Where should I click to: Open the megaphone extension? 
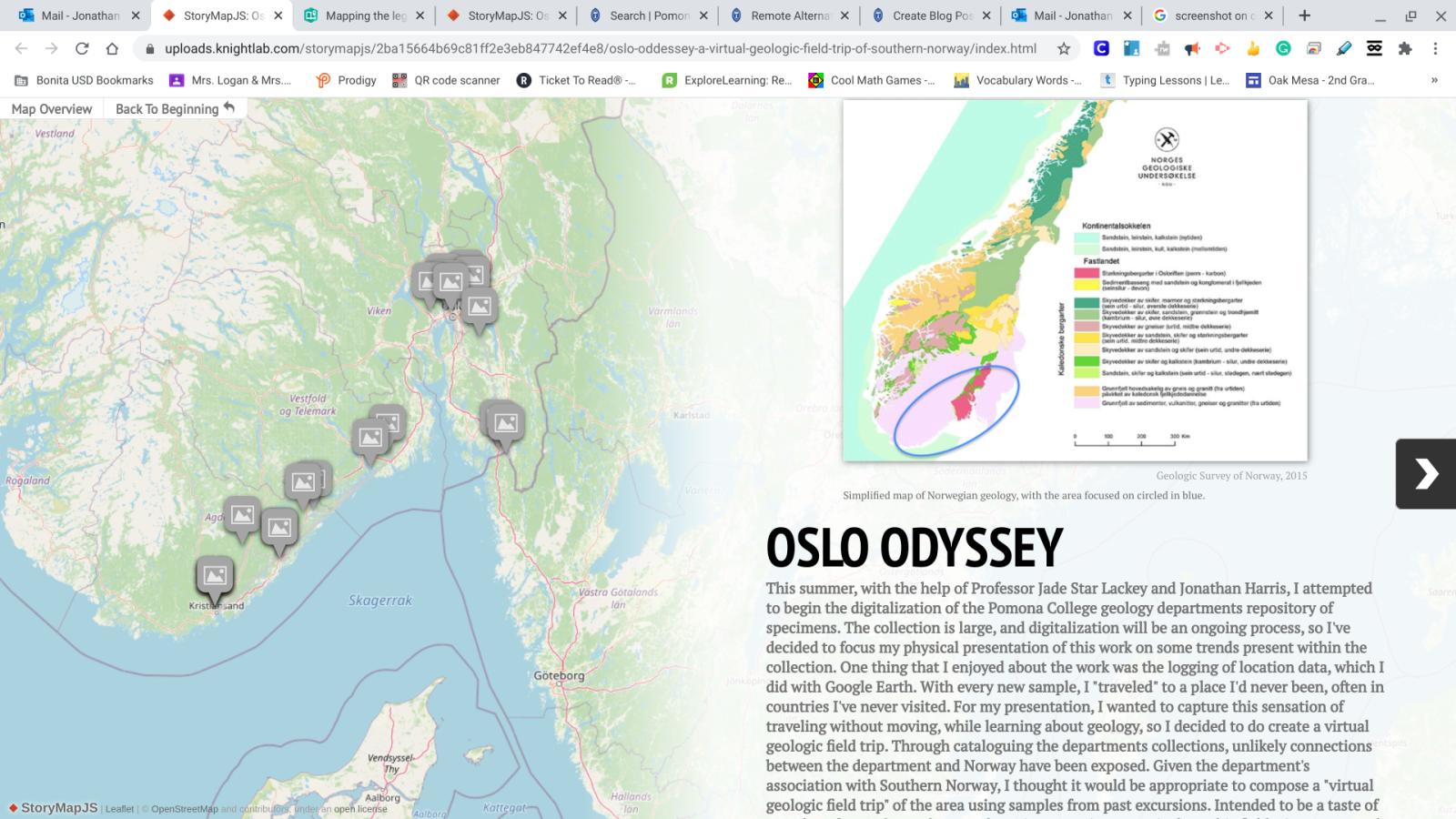[x=1192, y=50]
